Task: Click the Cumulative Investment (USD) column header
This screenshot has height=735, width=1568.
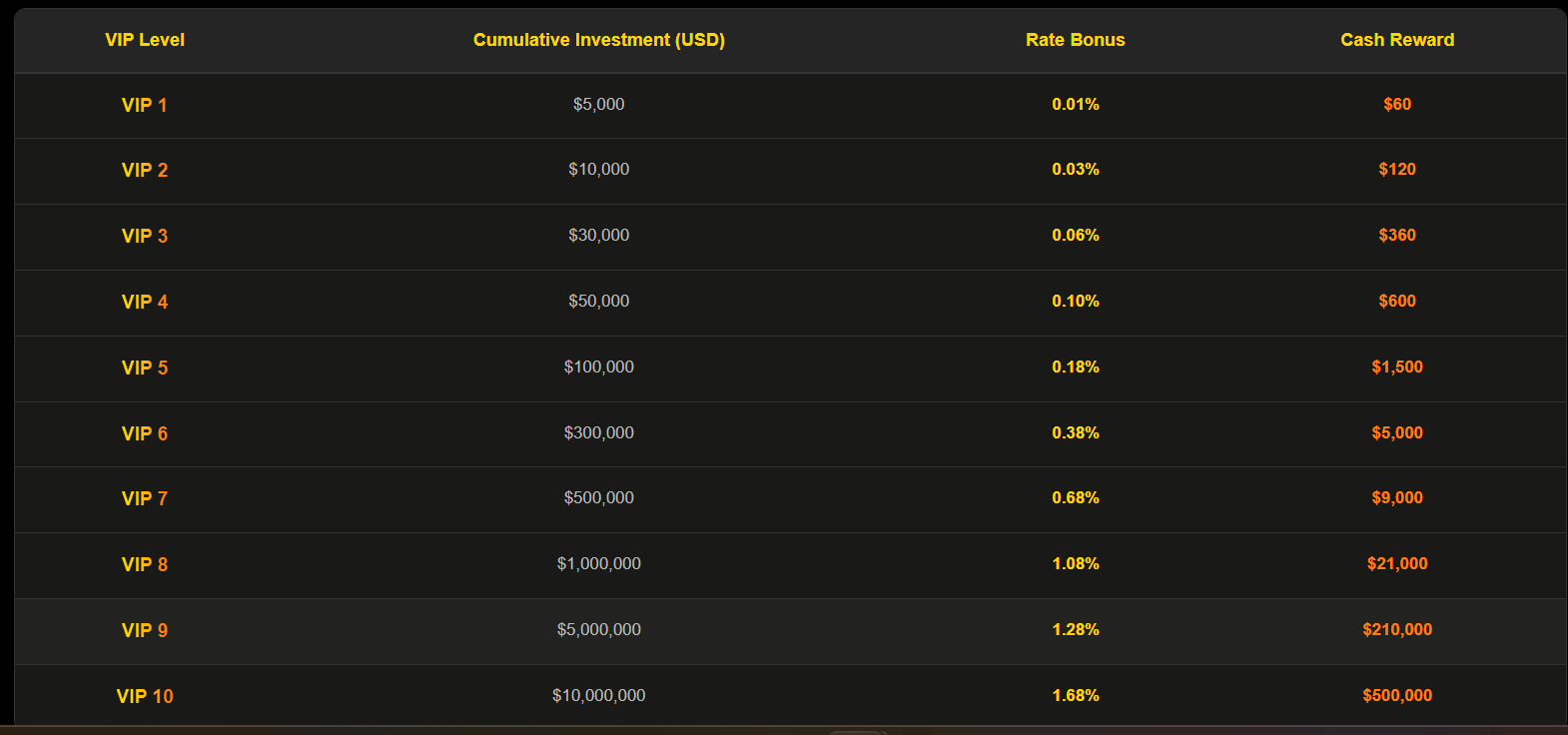Action: click(x=598, y=40)
